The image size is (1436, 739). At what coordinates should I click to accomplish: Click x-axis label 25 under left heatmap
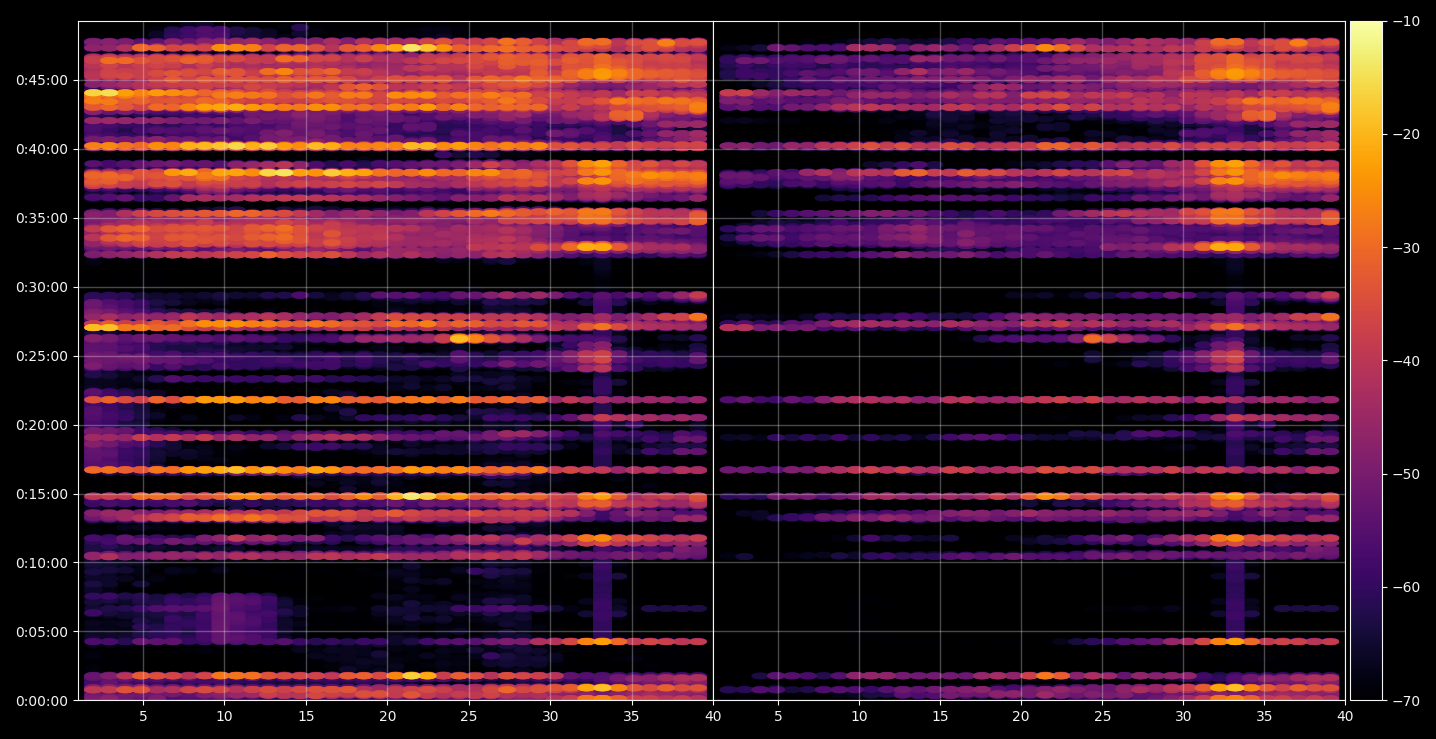tap(469, 716)
